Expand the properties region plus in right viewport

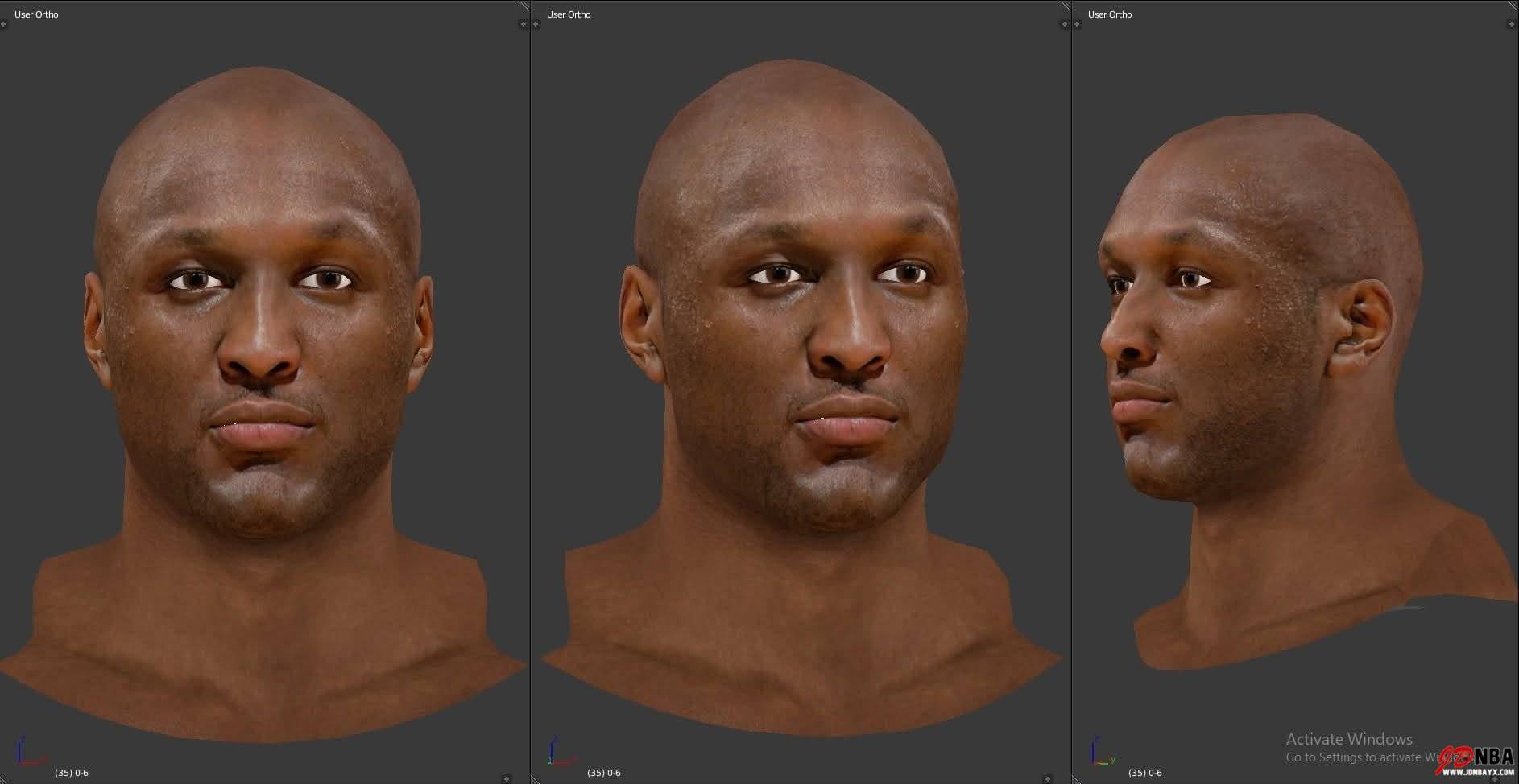click(x=1511, y=24)
